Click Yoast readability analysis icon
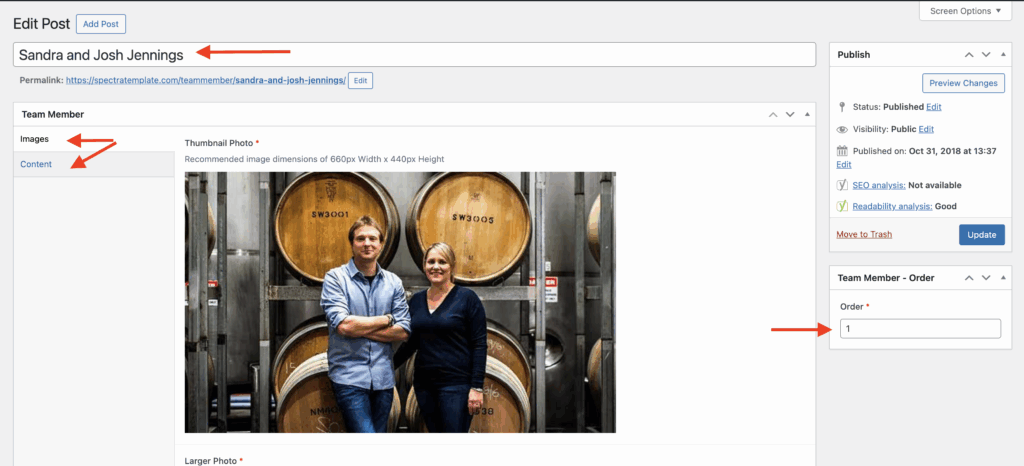 tap(843, 206)
